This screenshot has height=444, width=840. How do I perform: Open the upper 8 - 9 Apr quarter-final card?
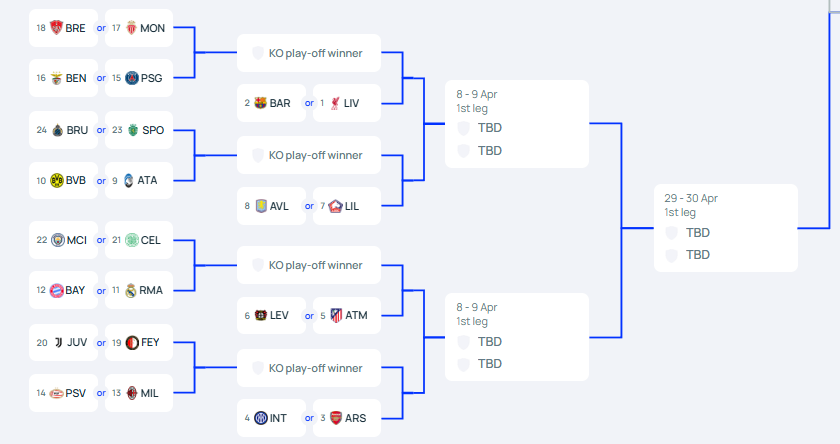517,124
